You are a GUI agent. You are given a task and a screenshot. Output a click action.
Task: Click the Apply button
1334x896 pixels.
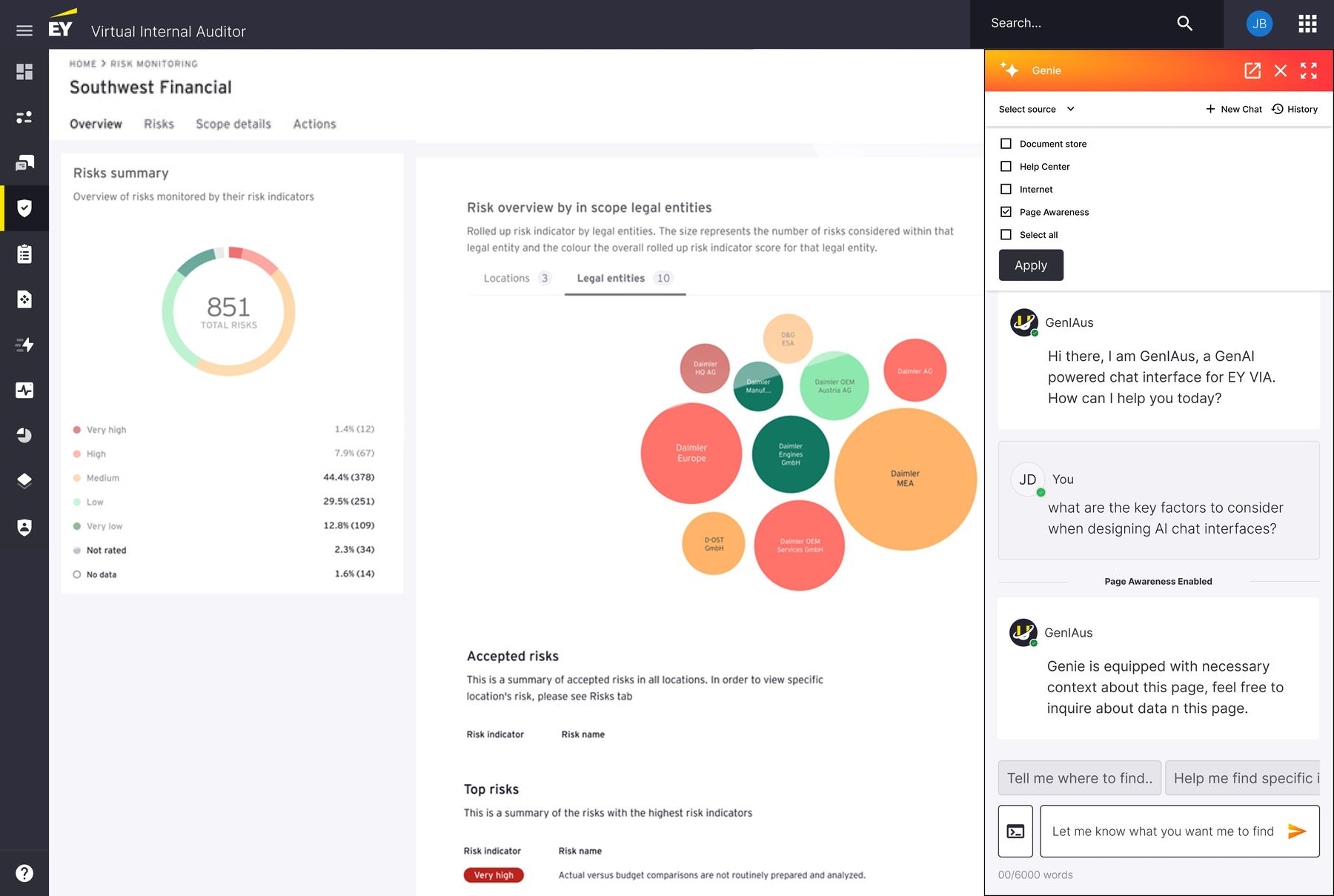[x=1031, y=265]
